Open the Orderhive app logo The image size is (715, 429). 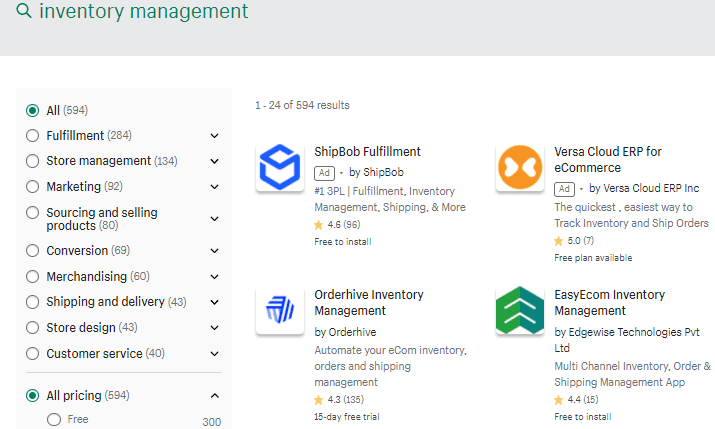click(x=280, y=310)
